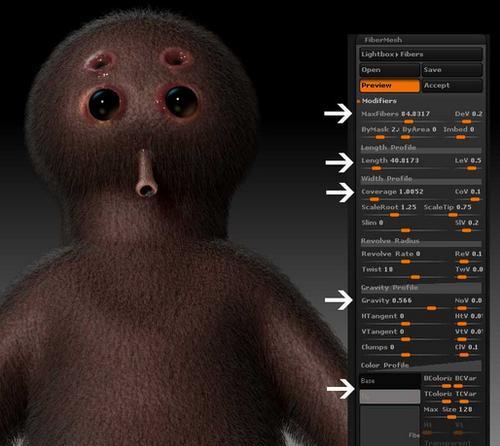Adjust the SlV slim variation slider

click(x=467, y=226)
